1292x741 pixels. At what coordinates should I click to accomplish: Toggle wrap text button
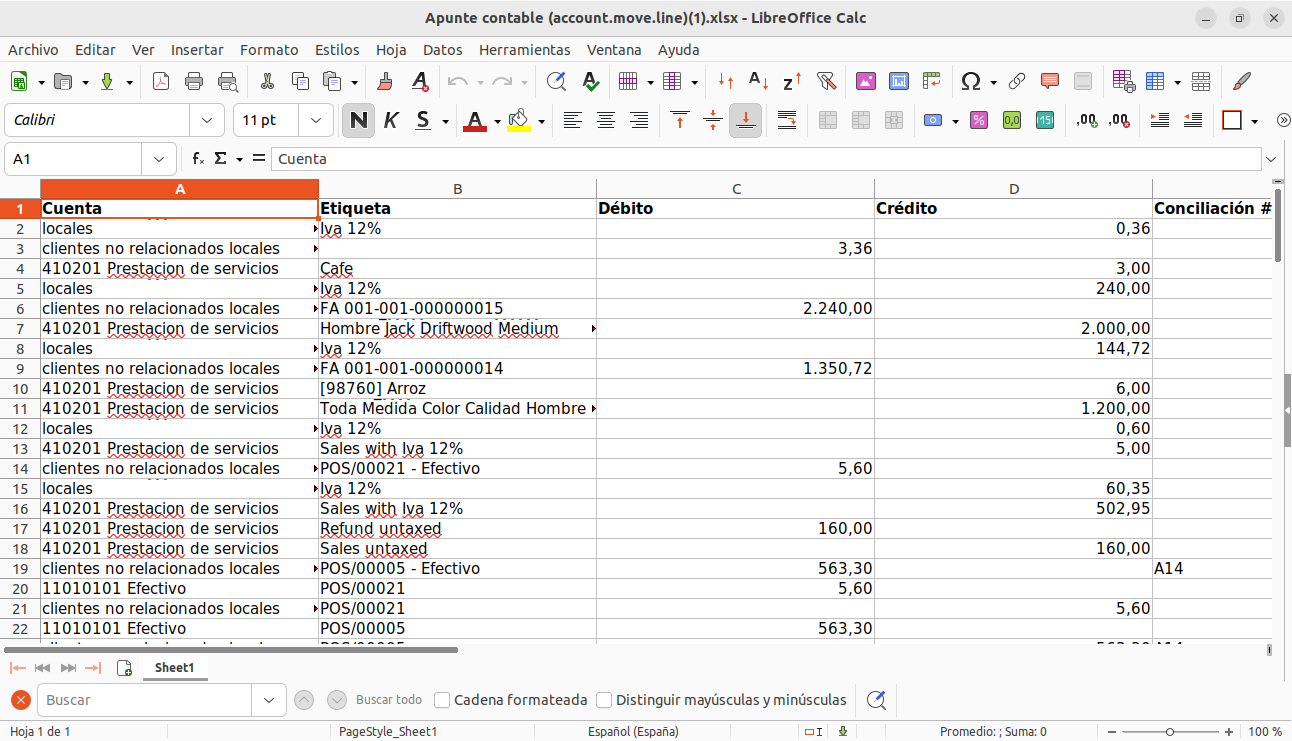pos(787,121)
